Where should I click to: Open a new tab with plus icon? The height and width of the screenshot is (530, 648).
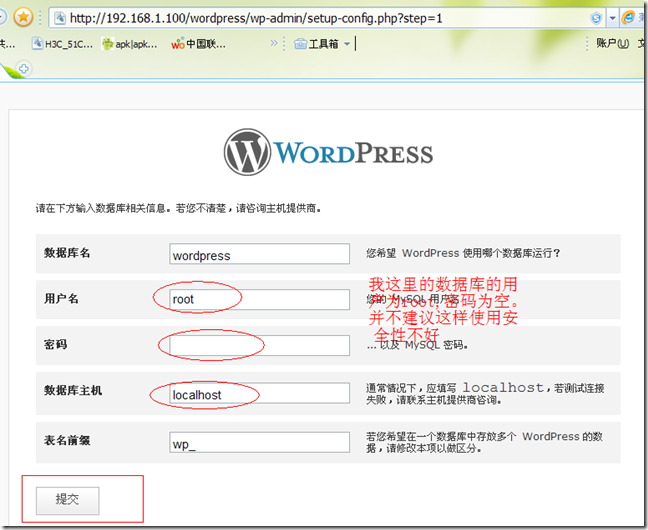point(24,69)
